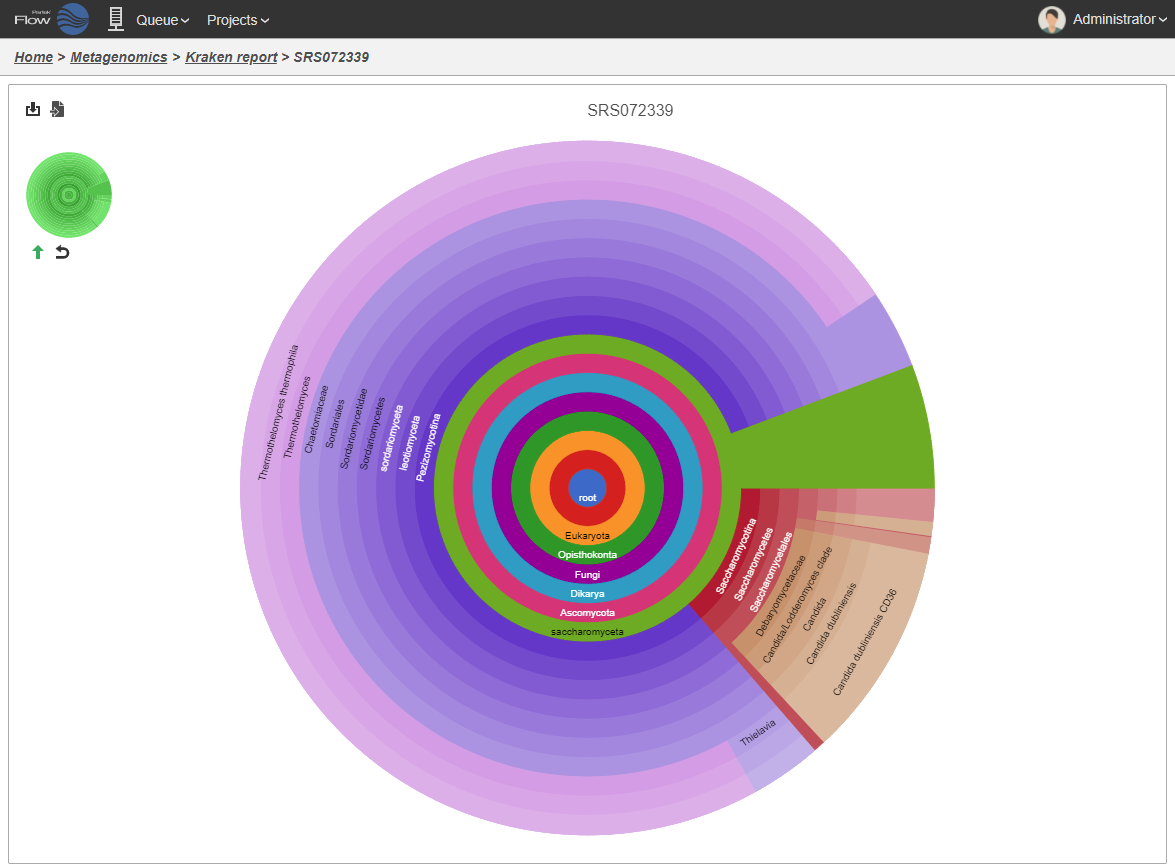Viewport: 1175px width, 864px height.
Task: Click the Candida dubliniensis CD36 segment
Action: [865, 641]
